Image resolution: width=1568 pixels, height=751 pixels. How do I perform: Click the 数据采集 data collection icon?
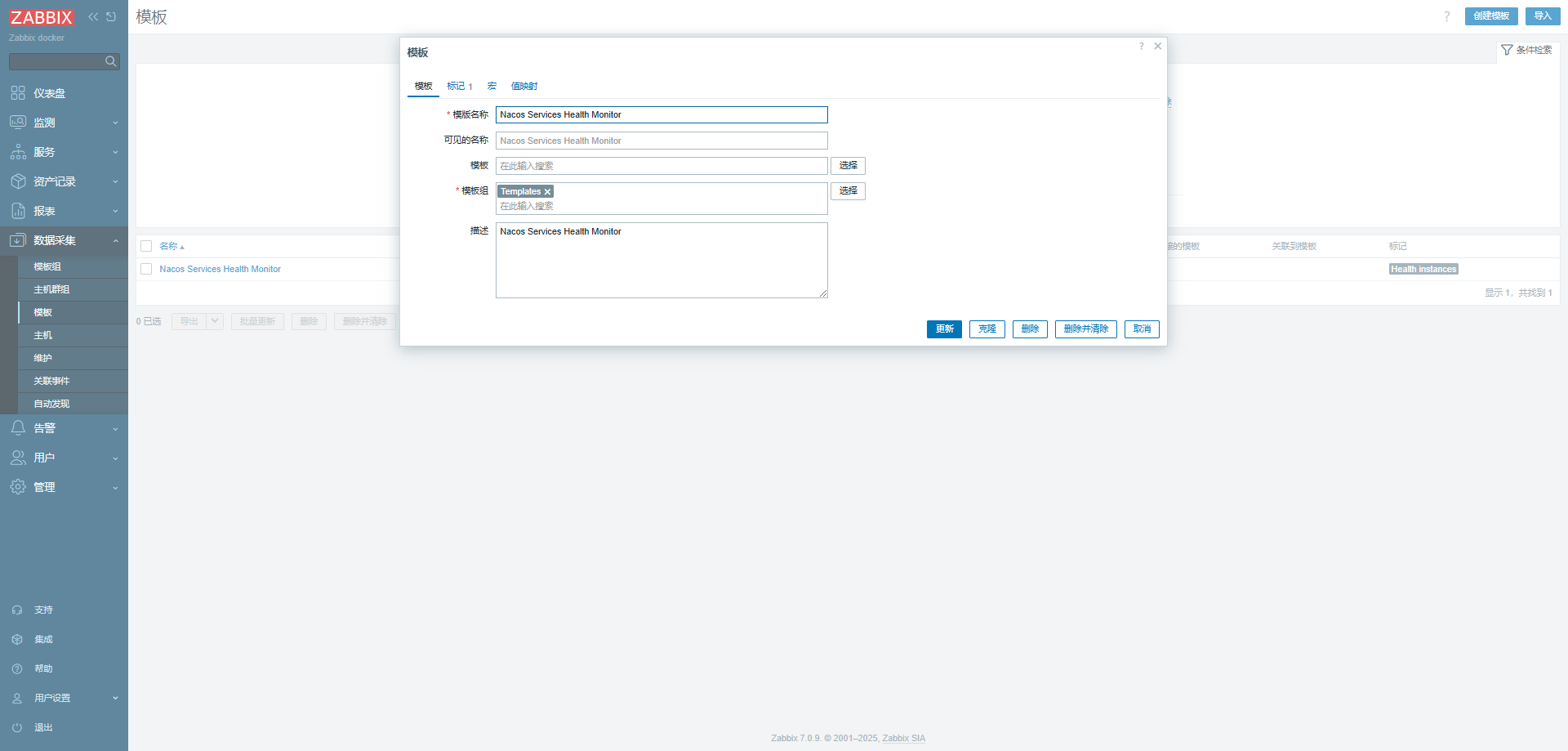click(18, 240)
